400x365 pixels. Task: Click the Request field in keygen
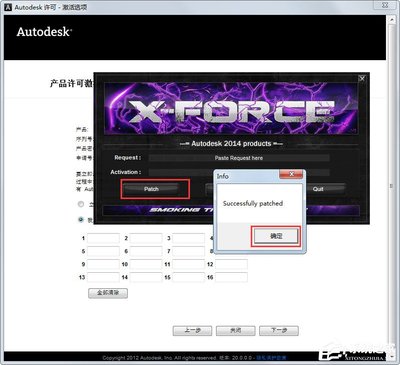click(239, 158)
